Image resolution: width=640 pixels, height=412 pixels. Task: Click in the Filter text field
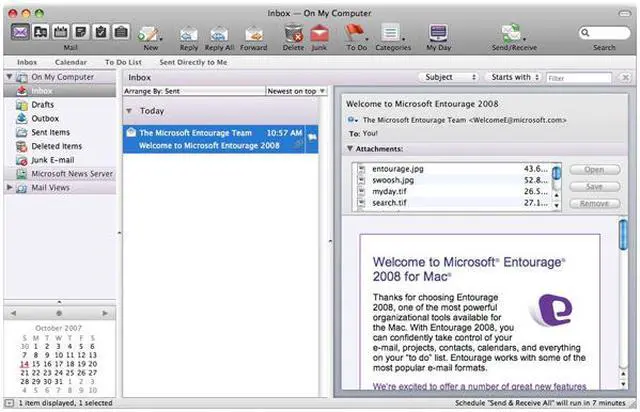pos(579,78)
